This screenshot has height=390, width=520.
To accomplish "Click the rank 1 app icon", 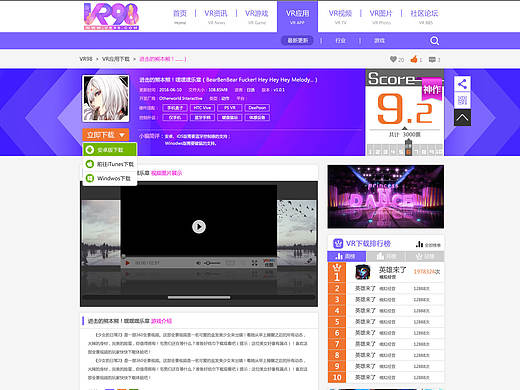I will click(x=363, y=272).
